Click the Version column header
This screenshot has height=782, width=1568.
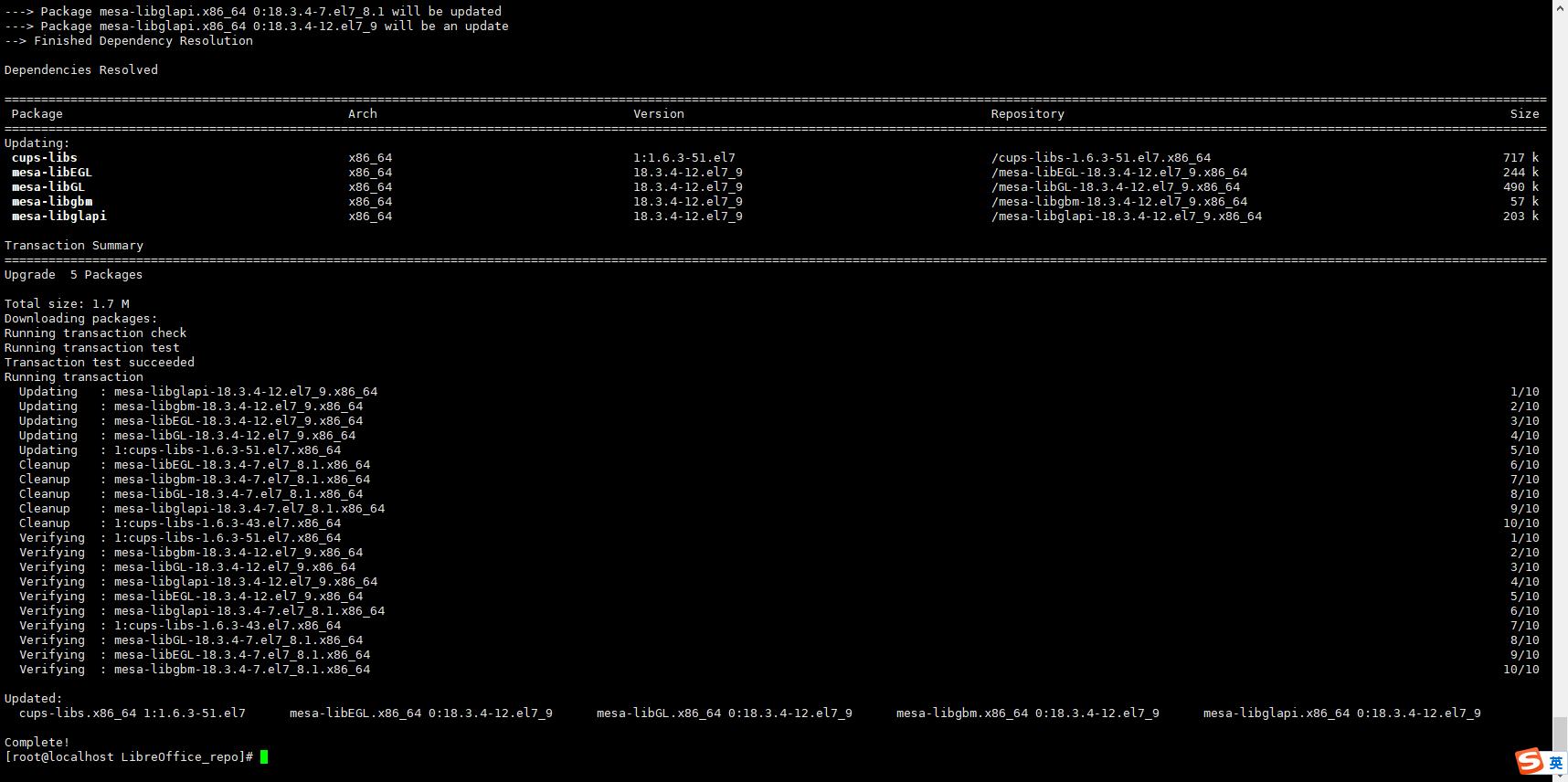(x=658, y=113)
